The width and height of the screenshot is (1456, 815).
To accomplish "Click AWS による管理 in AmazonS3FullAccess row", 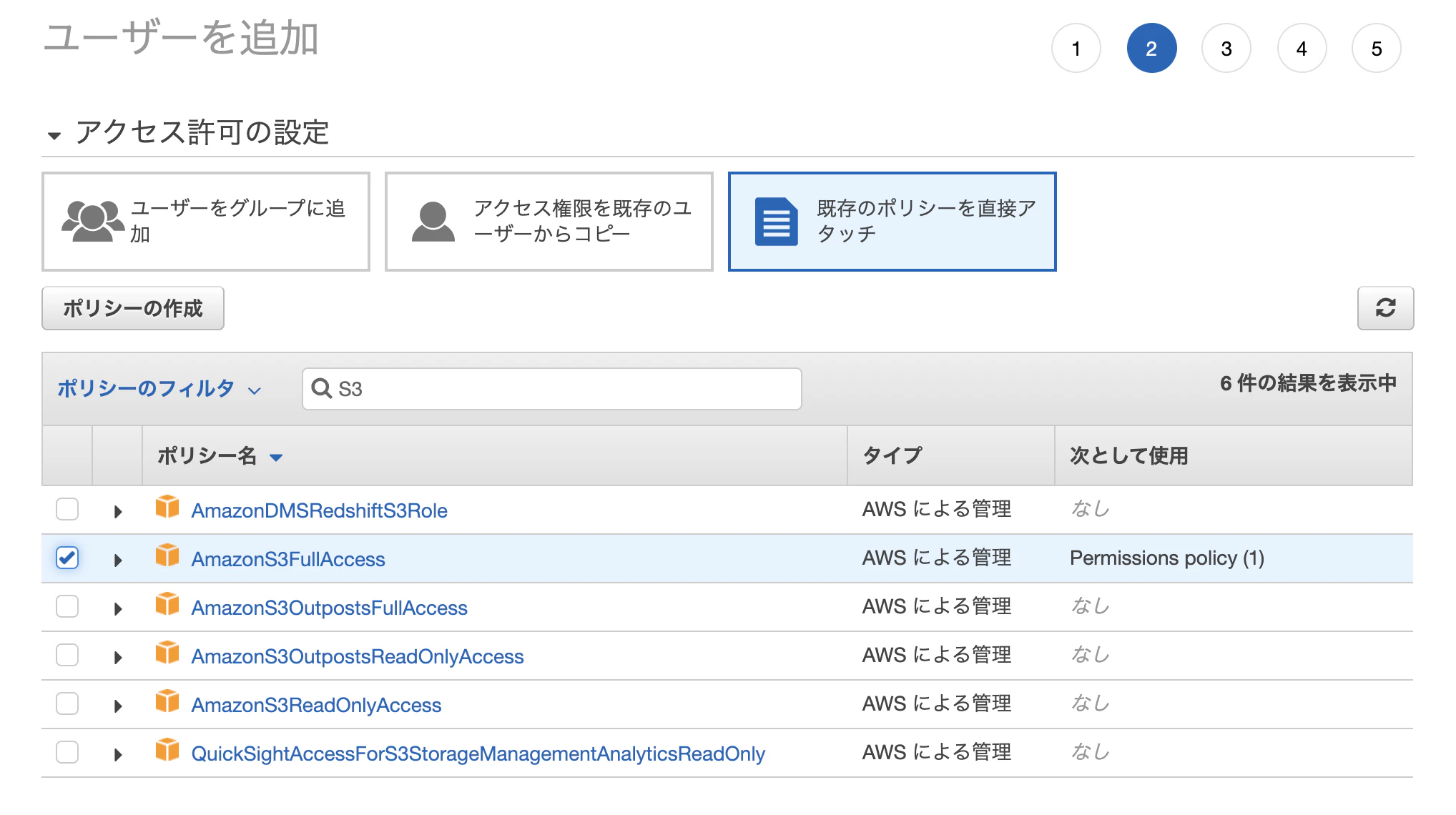I will tap(937, 558).
